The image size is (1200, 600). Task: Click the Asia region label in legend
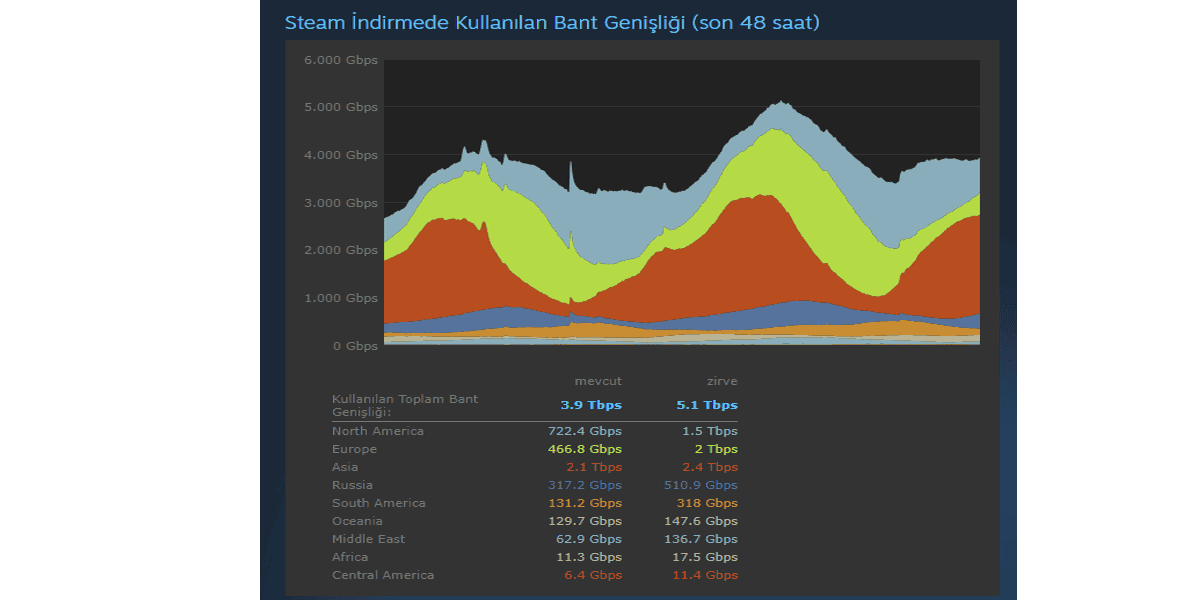pos(345,467)
